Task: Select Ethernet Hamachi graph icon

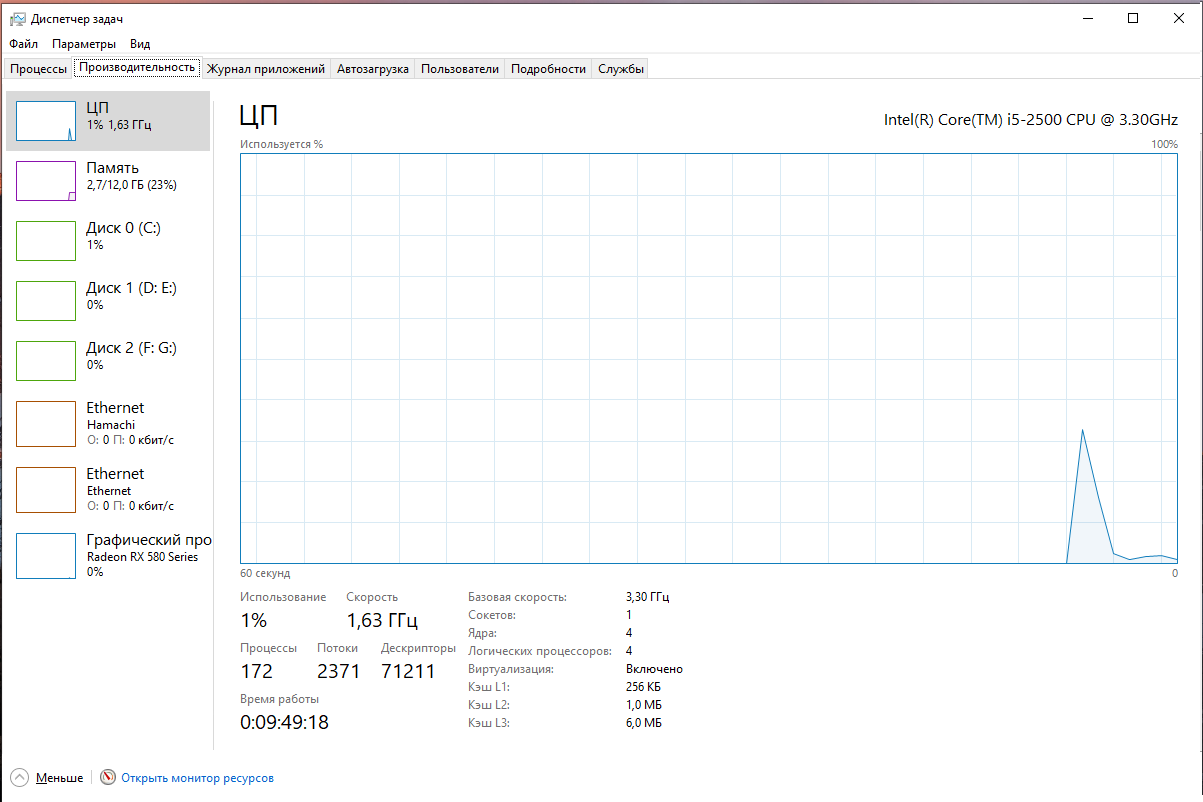Action: coord(46,424)
